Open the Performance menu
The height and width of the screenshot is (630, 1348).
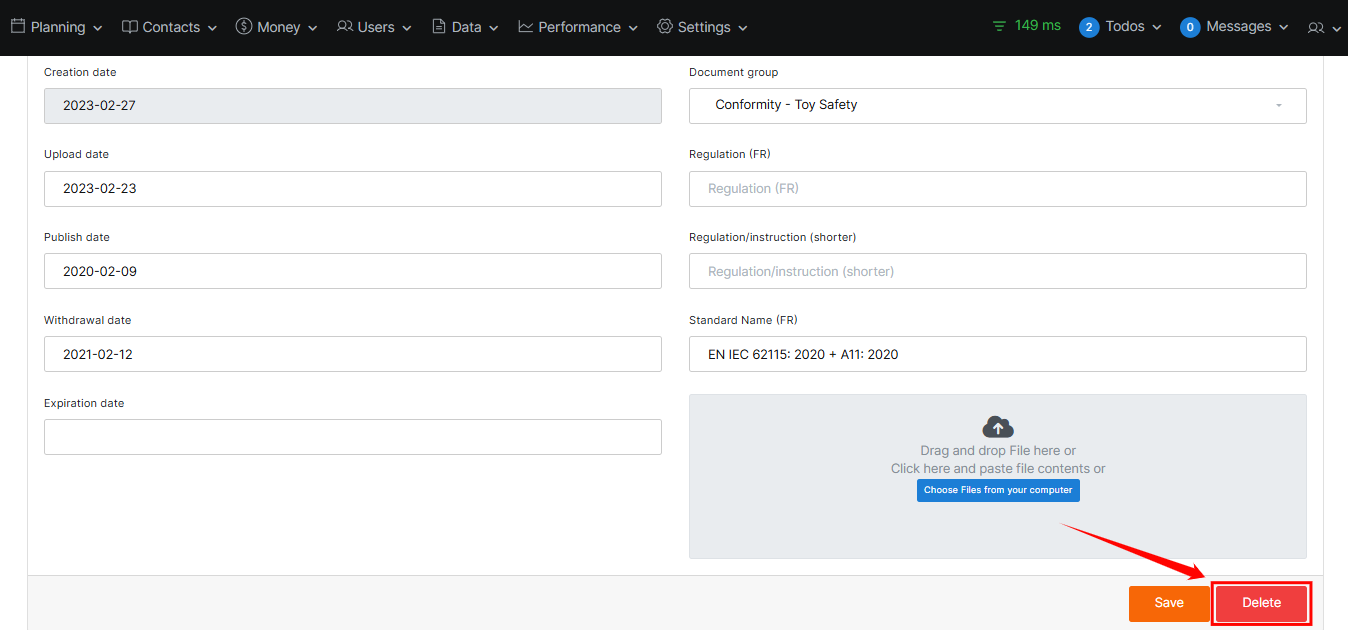click(579, 27)
